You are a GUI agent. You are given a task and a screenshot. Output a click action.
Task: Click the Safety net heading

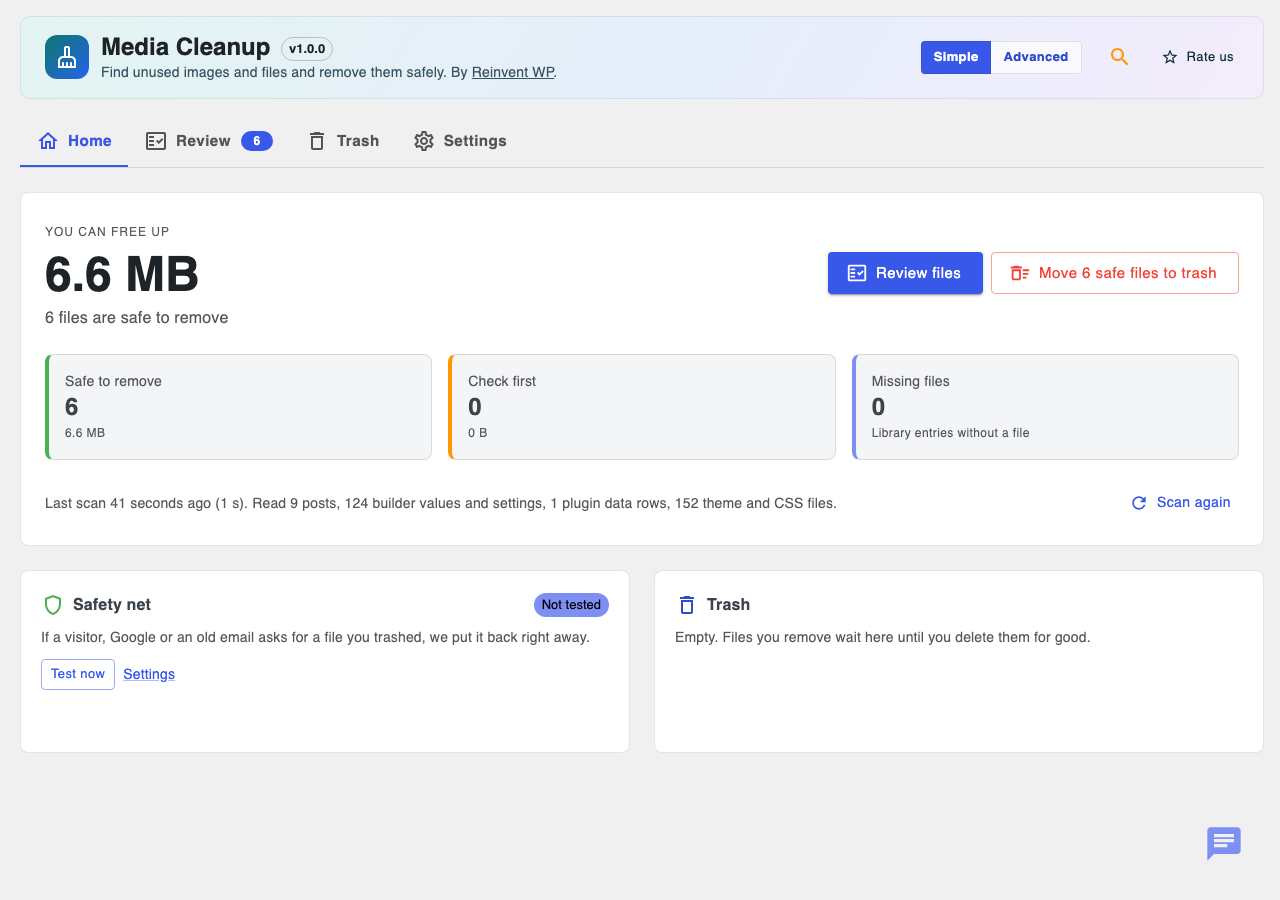tap(112, 605)
